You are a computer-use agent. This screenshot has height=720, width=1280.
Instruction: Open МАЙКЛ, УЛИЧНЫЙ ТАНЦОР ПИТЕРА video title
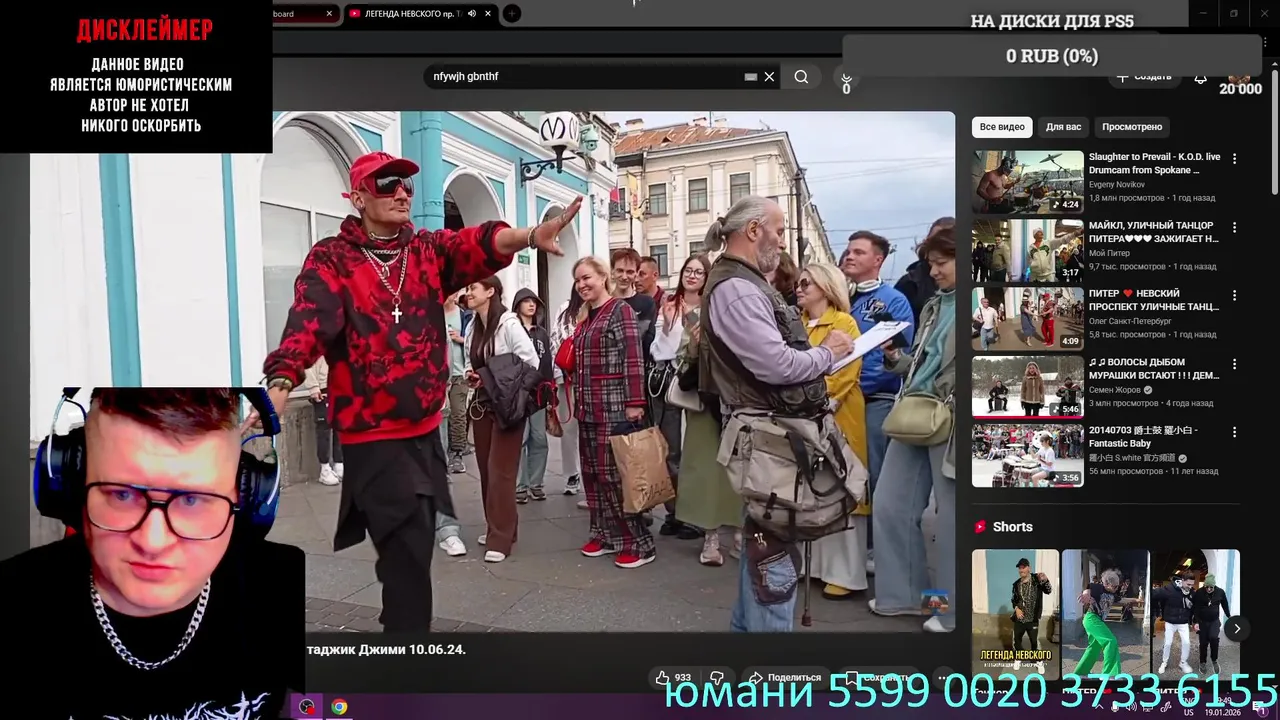[x=1154, y=232]
